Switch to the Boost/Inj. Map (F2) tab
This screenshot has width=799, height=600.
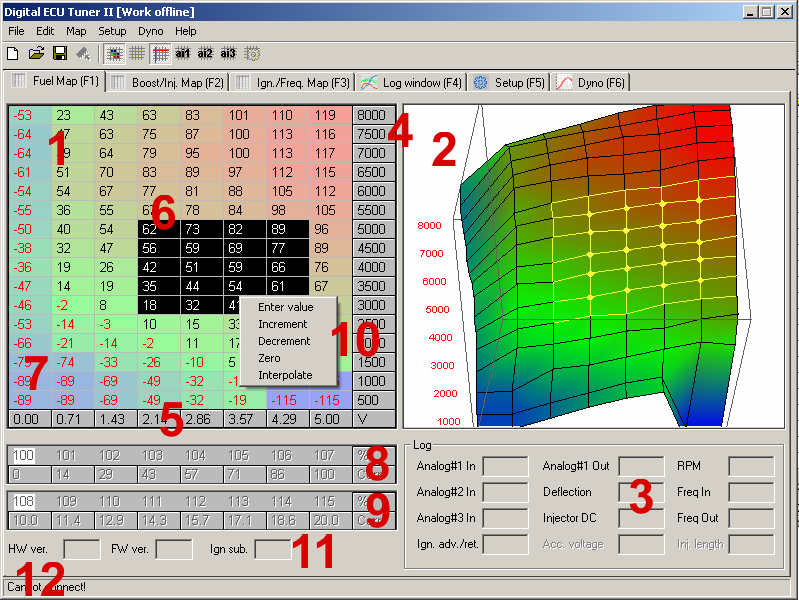pos(168,83)
